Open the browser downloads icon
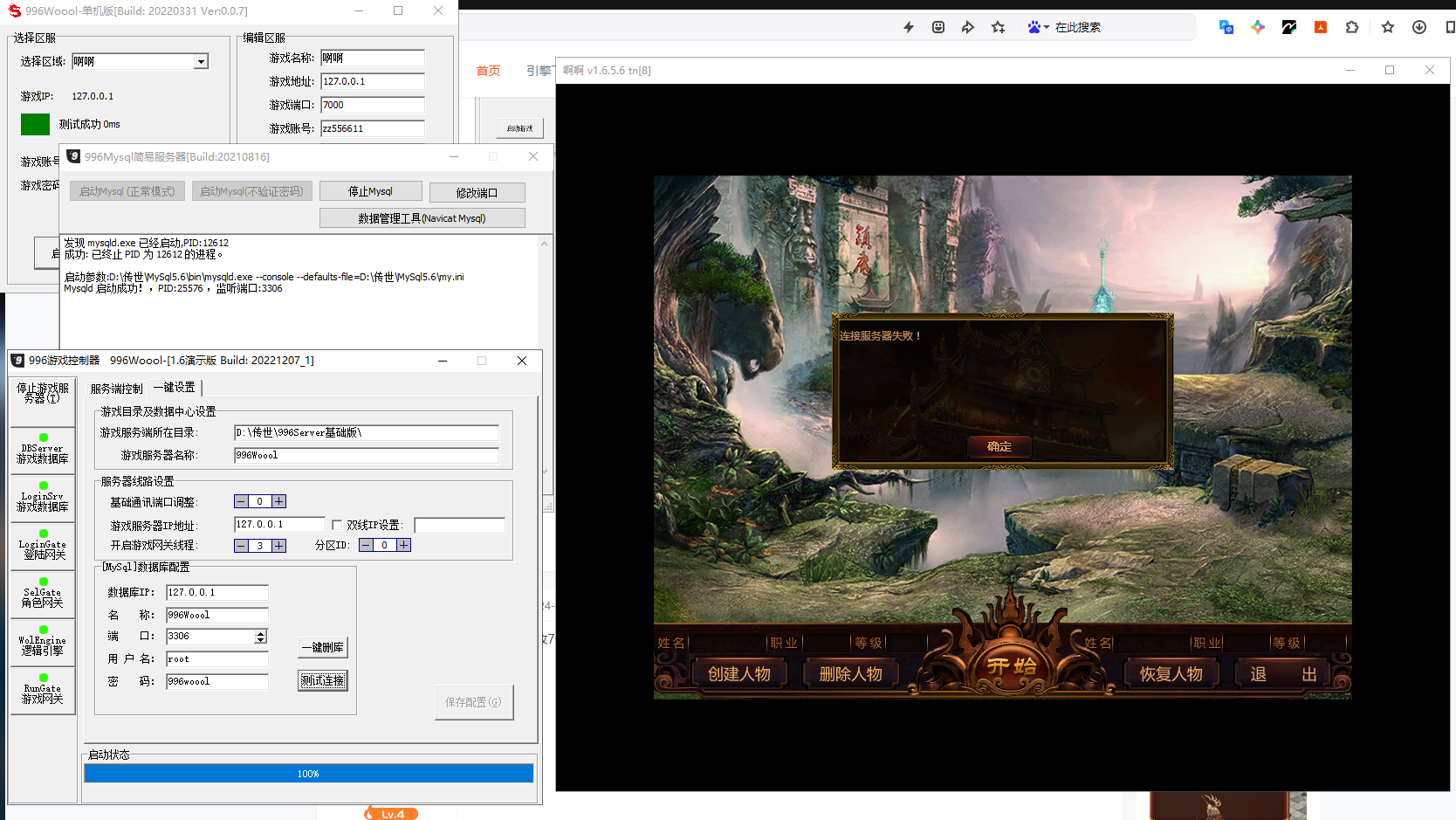This screenshot has height=820, width=1456. 1419,27
